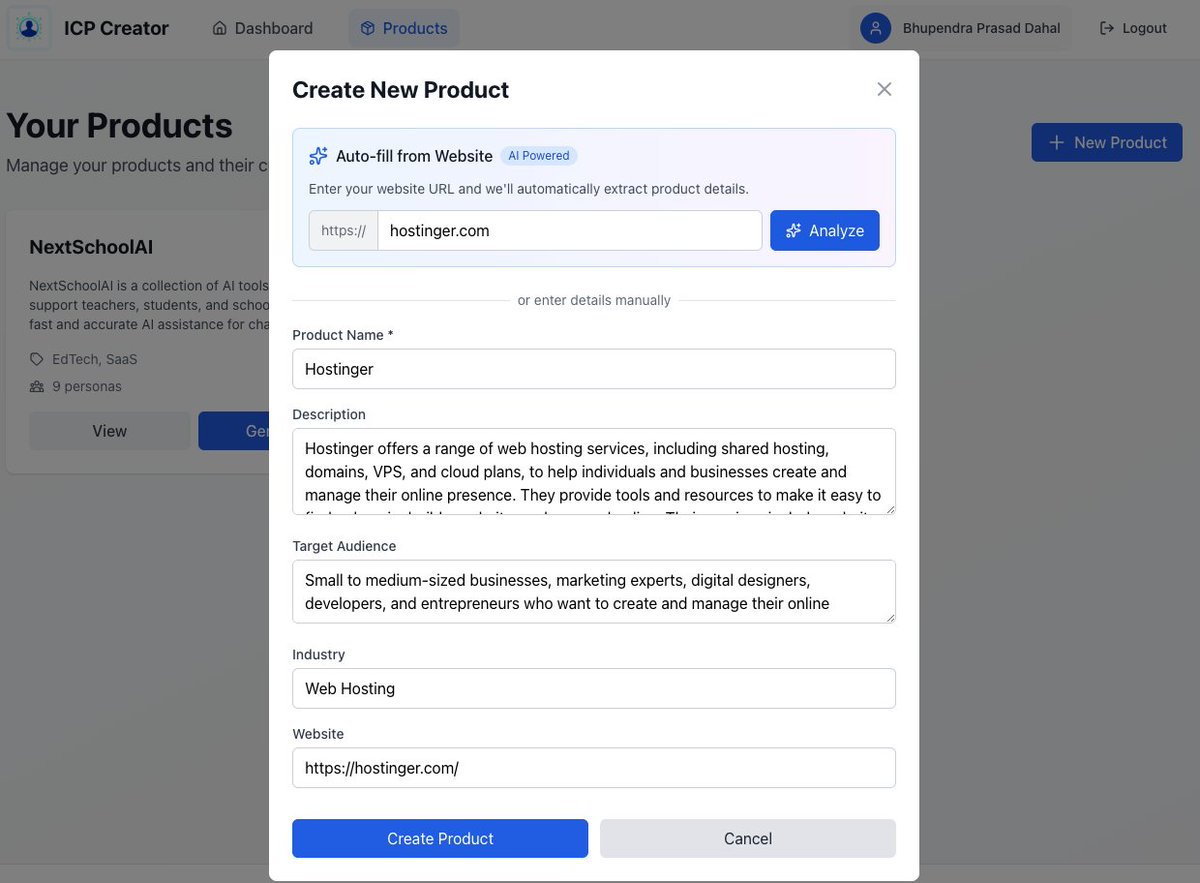Cancel the new product dialog
The image size is (1200, 883).
748,838
